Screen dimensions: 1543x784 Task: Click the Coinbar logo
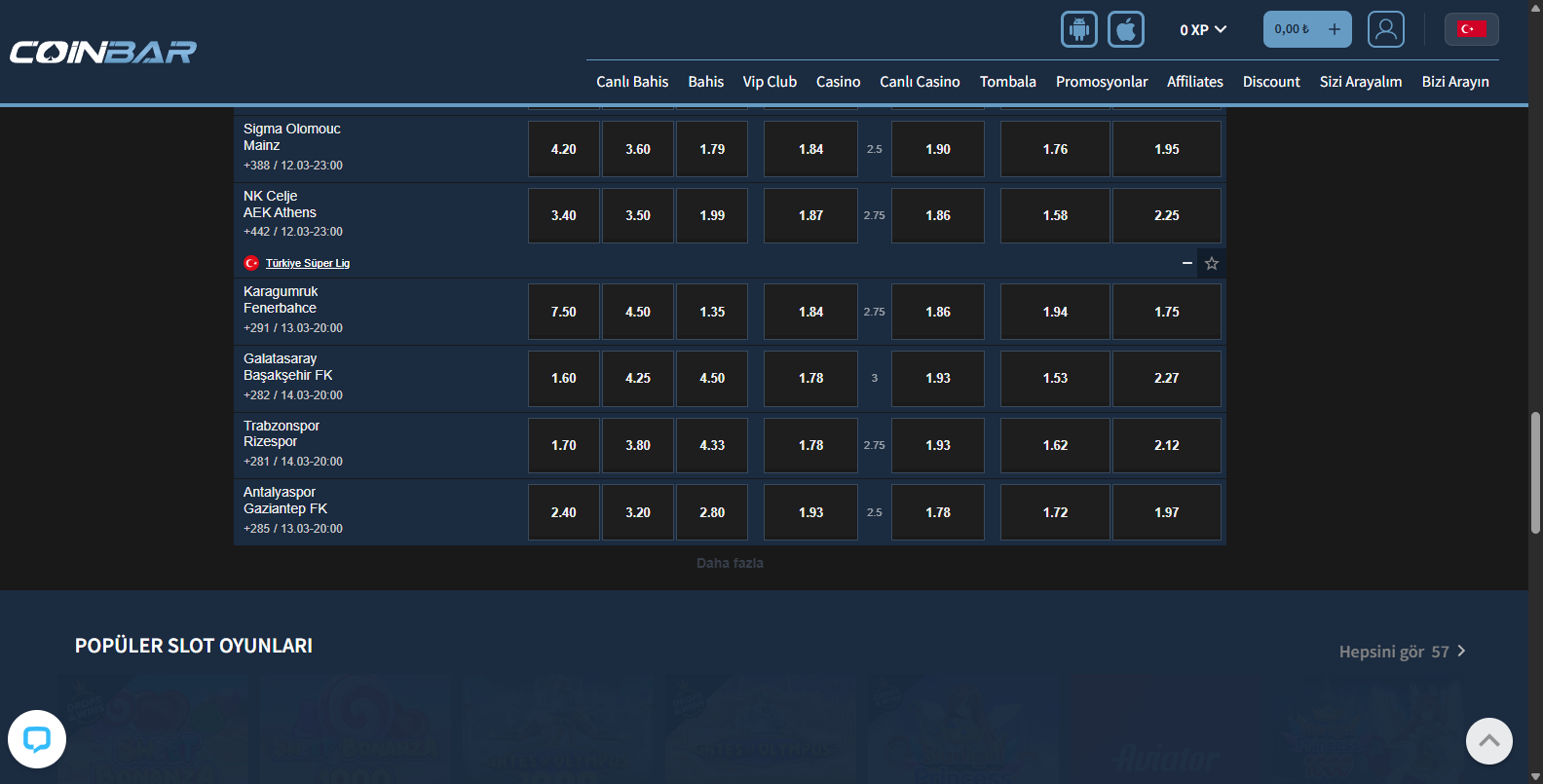tap(103, 52)
